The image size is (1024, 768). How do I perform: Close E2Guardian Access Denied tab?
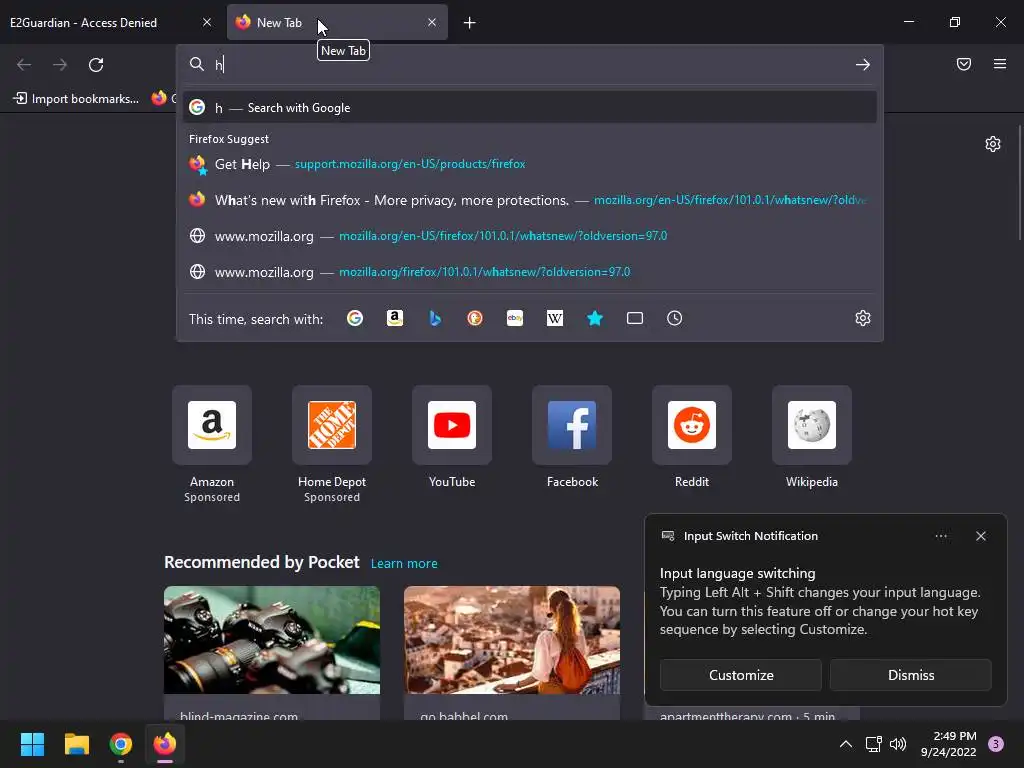coord(207,22)
